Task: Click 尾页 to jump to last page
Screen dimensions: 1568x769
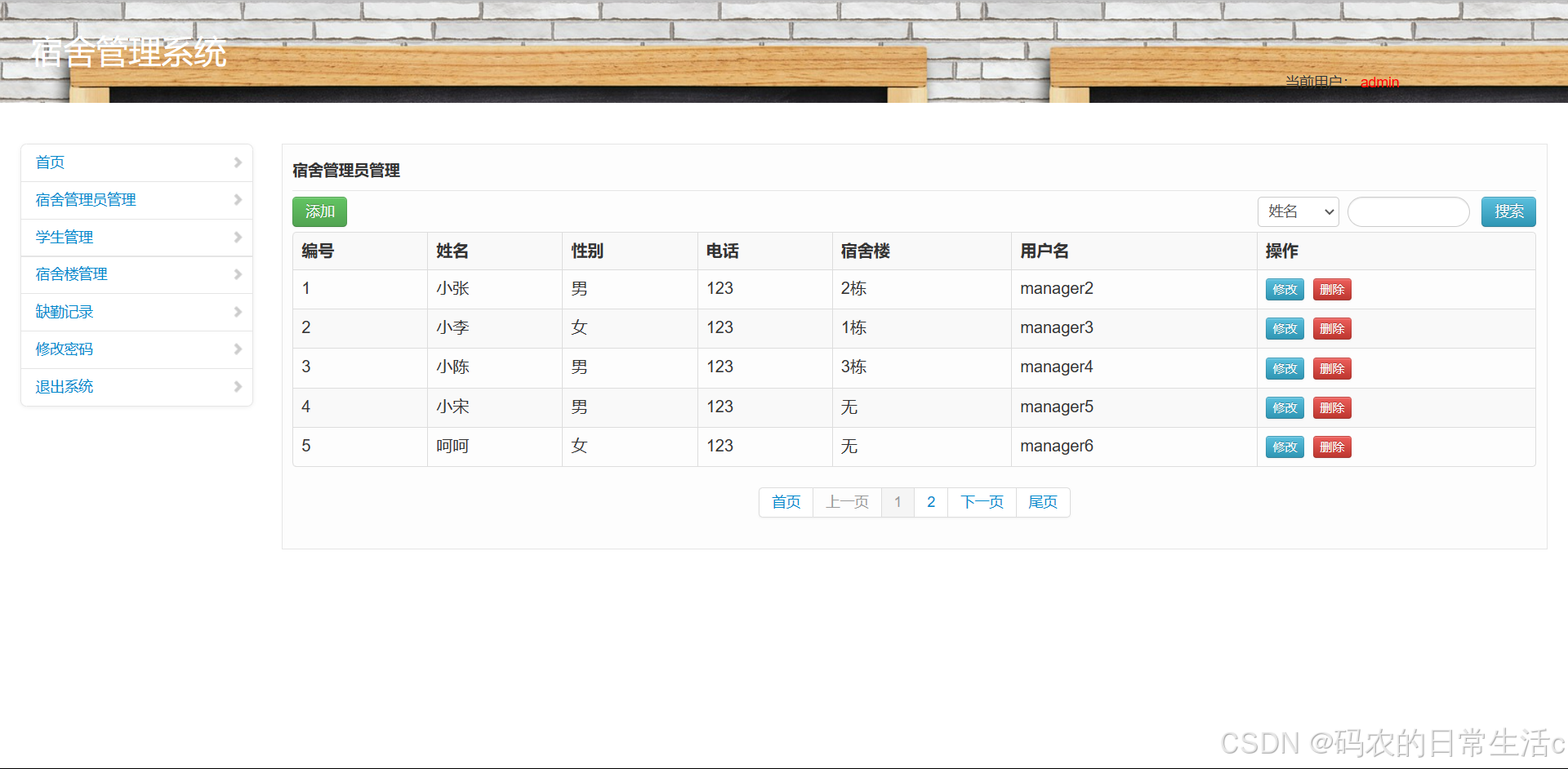Action: (x=1042, y=502)
